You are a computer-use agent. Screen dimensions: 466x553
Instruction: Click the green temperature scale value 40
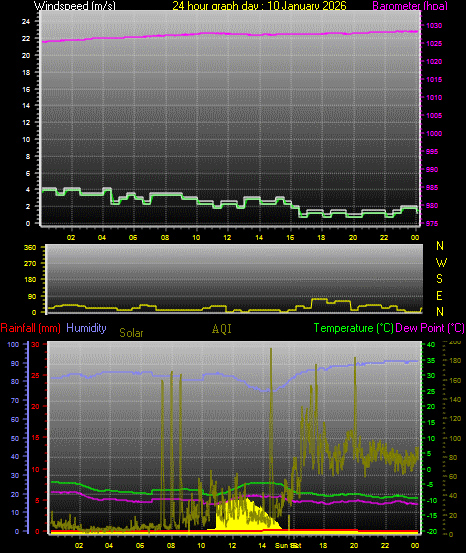pyautogui.click(x=431, y=345)
